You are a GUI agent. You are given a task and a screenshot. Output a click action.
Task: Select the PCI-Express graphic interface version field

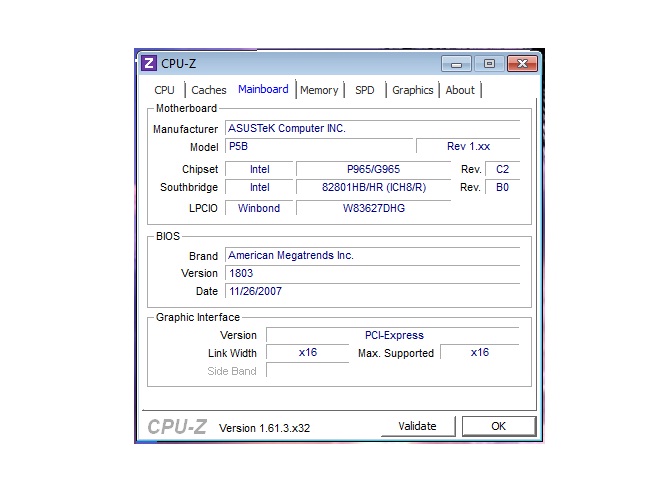click(x=393, y=335)
